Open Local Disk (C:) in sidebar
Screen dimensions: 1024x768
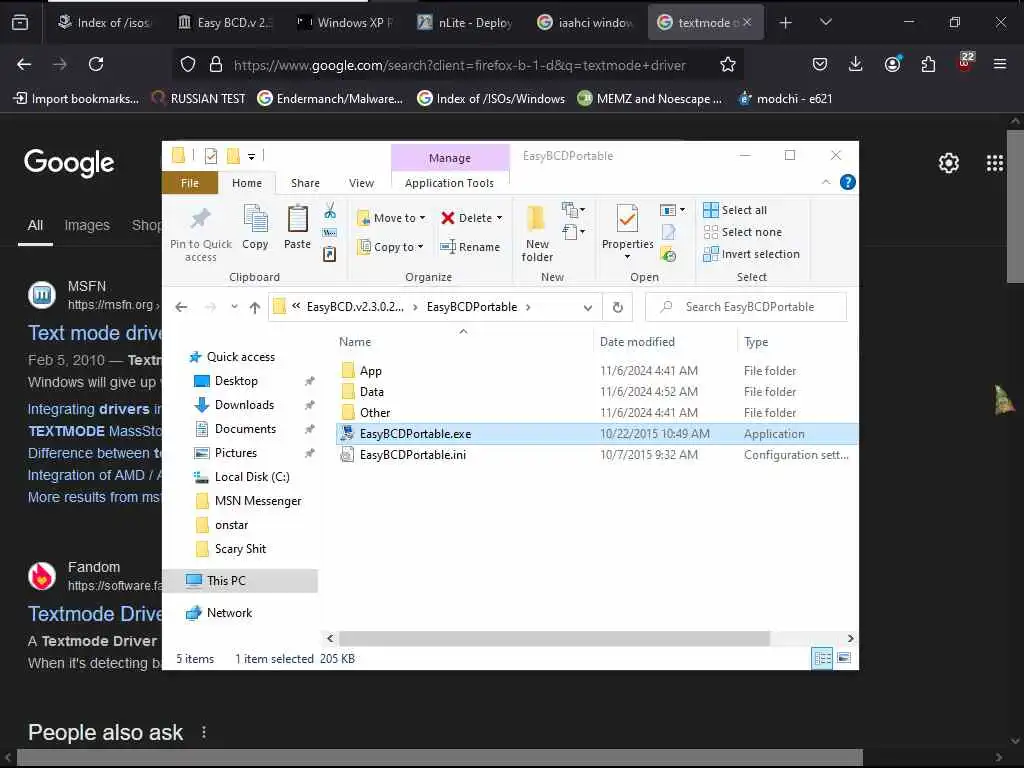point(252,477)
